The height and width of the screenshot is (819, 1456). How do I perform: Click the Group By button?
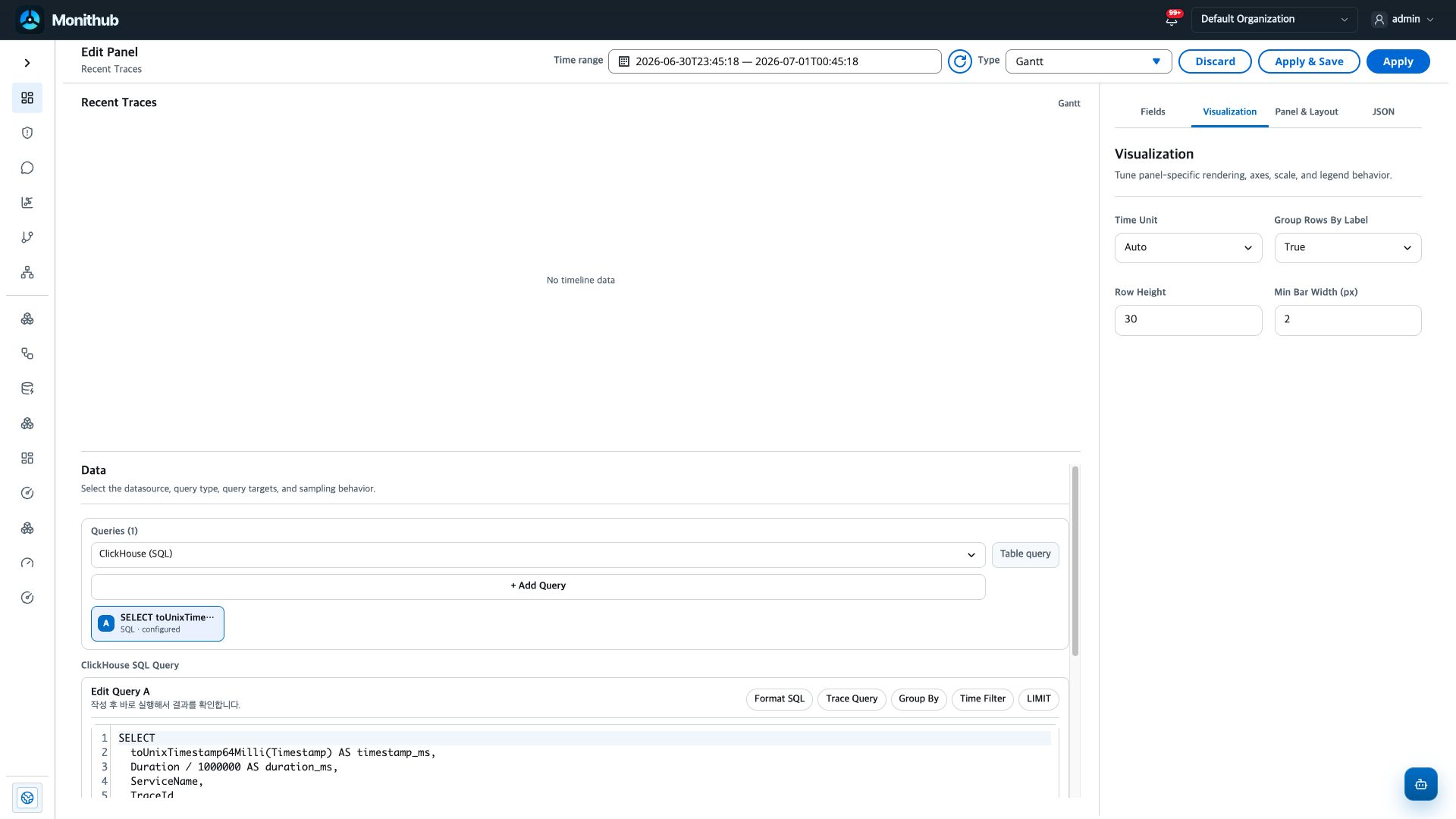tap(918, 699)
